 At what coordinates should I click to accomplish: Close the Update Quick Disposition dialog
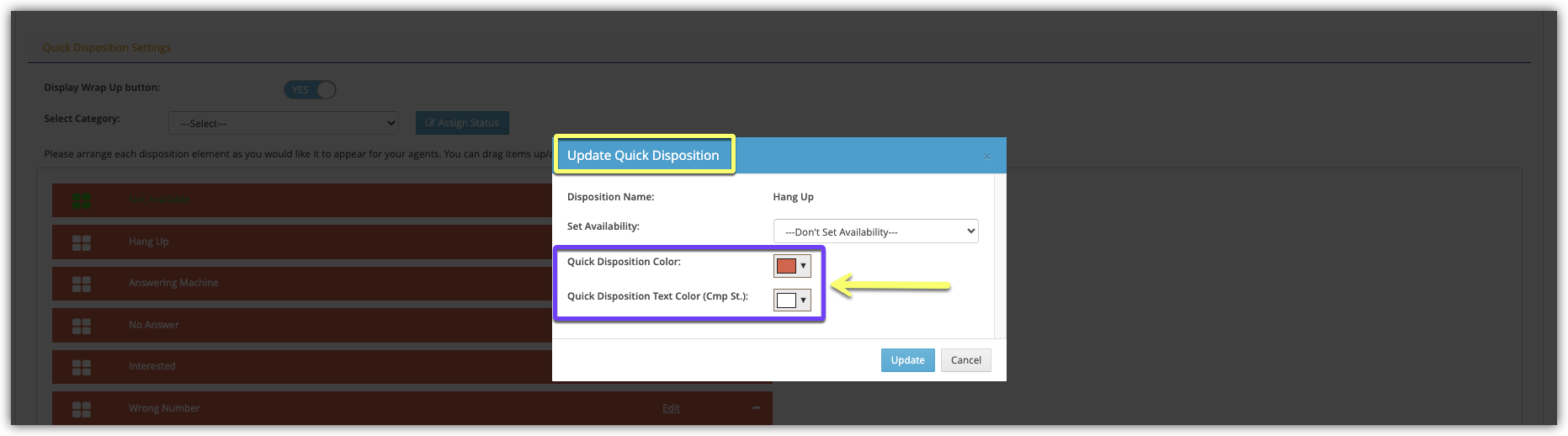[x=987, y=157]
